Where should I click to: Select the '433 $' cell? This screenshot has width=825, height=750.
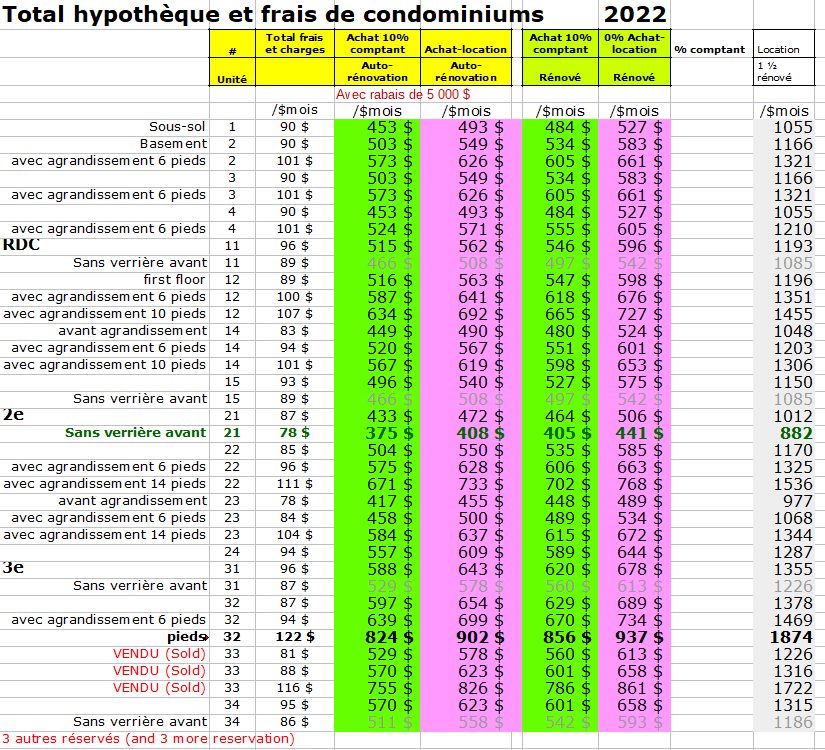click(x=389, y=416)
